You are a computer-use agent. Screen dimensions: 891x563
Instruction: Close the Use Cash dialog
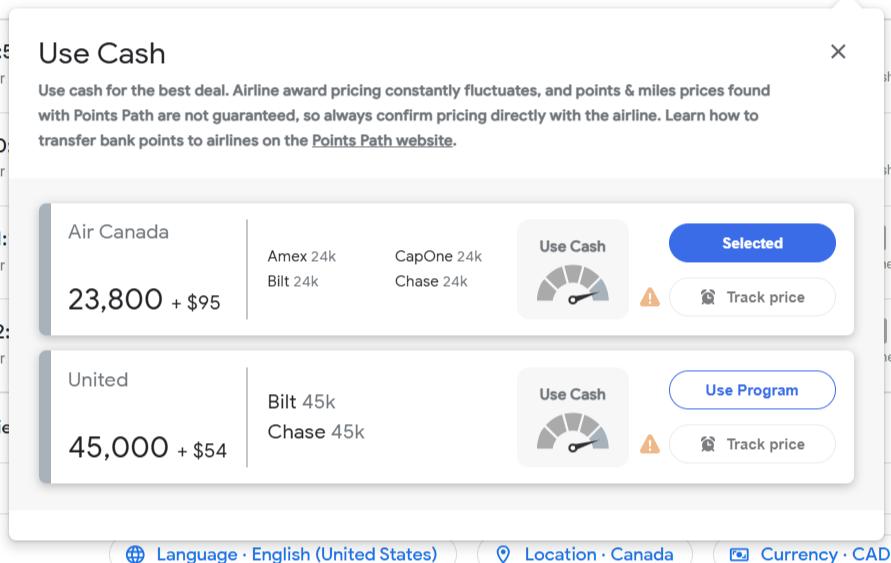coord(838,52)
